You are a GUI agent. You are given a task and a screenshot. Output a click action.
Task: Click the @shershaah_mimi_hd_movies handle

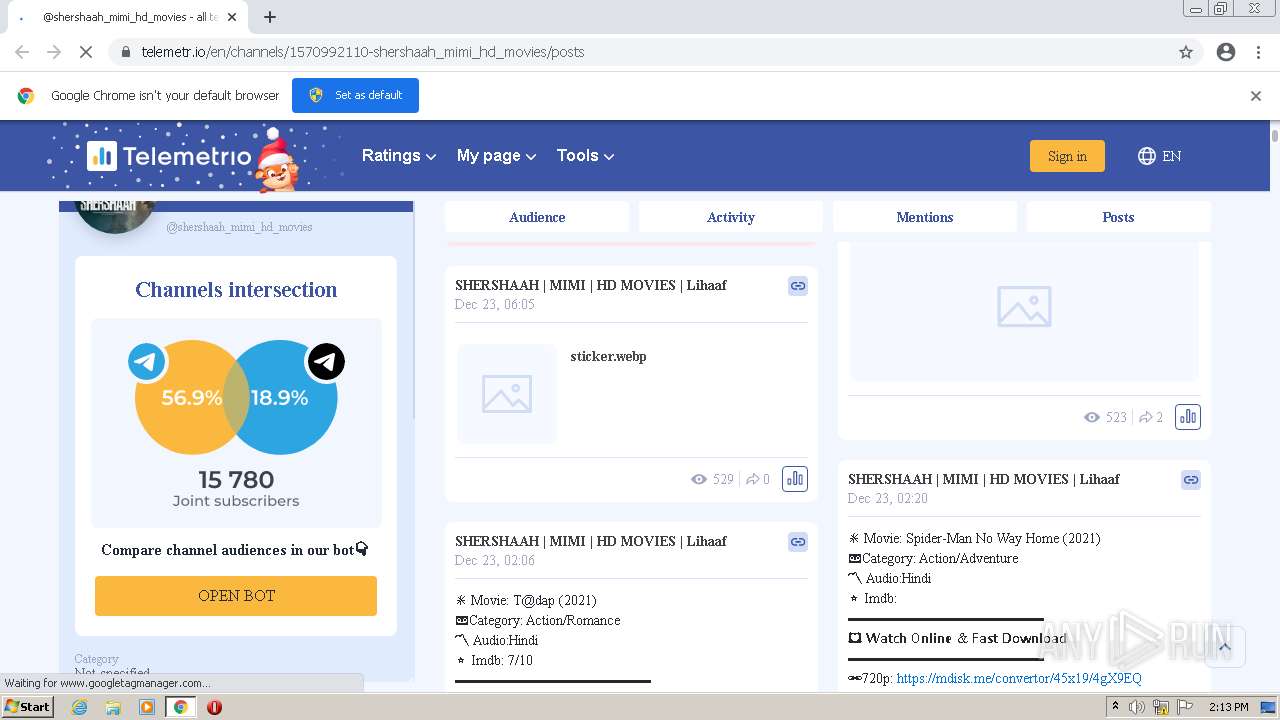[x=239, y=227]
